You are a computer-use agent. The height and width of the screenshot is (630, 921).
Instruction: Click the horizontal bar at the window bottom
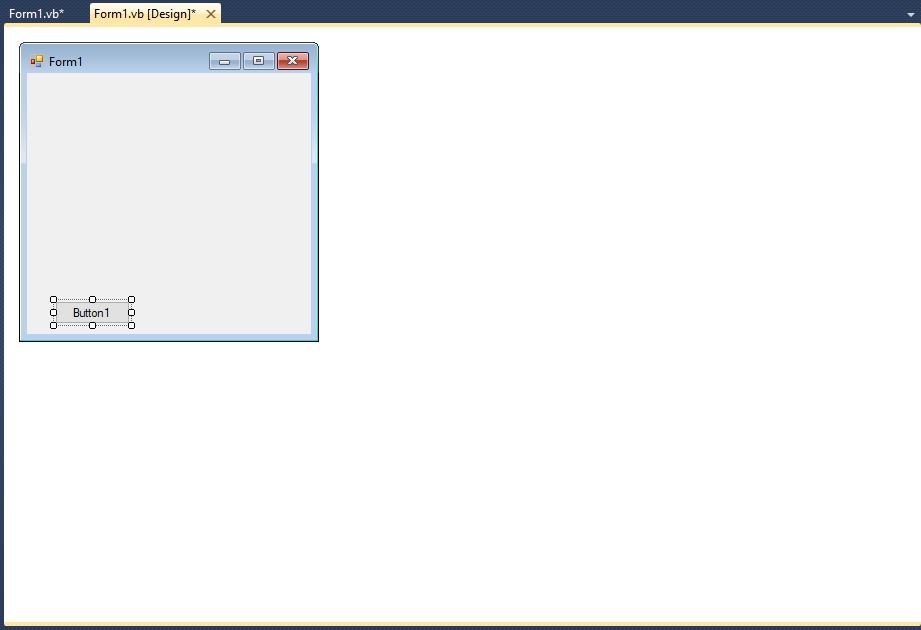[460, 623]
